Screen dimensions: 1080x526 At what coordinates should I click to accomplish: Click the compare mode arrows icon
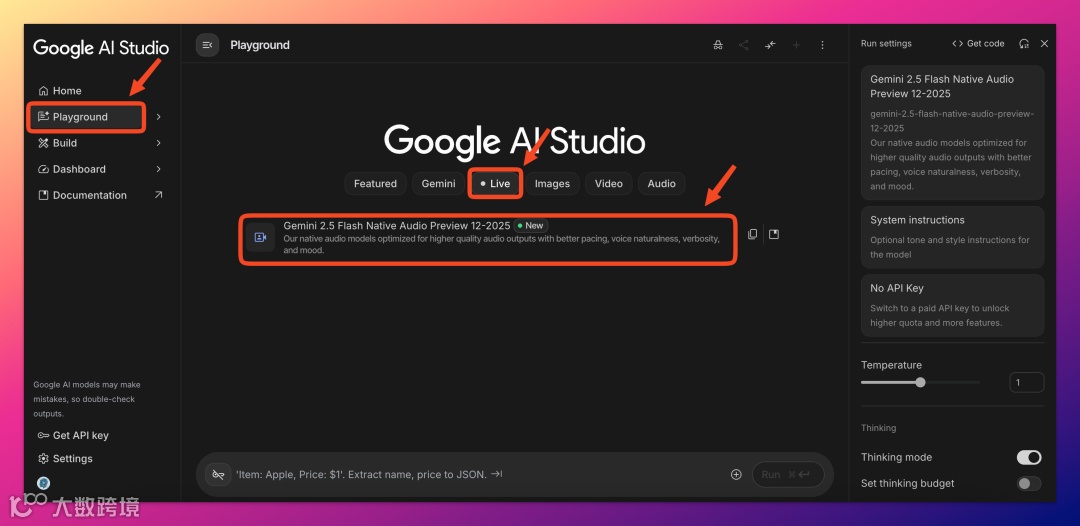point(770,45)
